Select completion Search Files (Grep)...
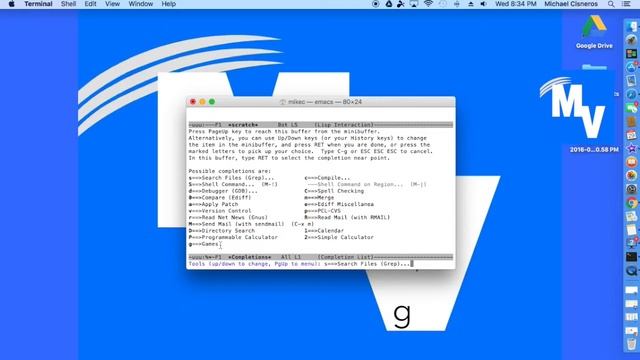 pyautogui.click(x=231, y=178)
